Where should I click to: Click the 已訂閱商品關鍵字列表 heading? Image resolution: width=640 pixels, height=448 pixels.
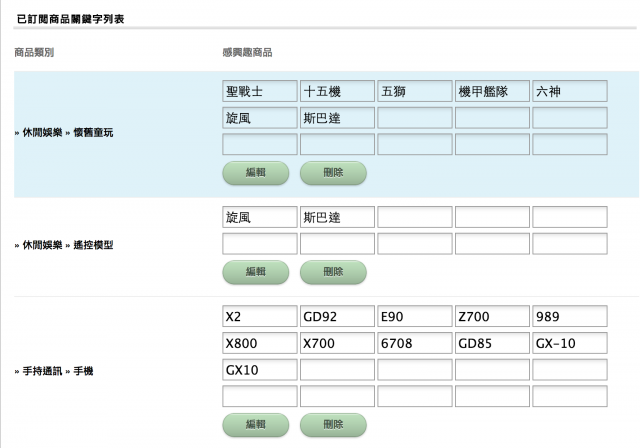point(71,19)
